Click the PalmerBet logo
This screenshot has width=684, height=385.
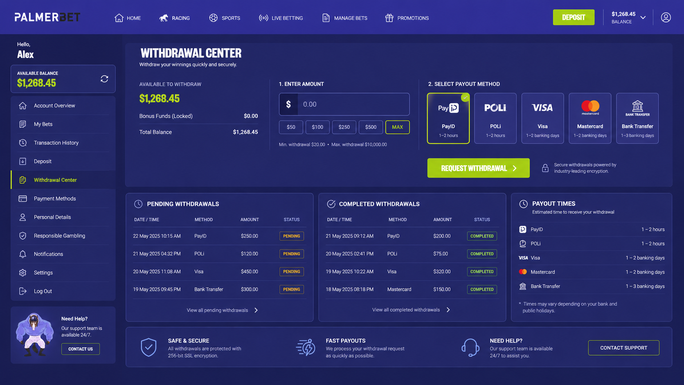[x=47, y=17]
